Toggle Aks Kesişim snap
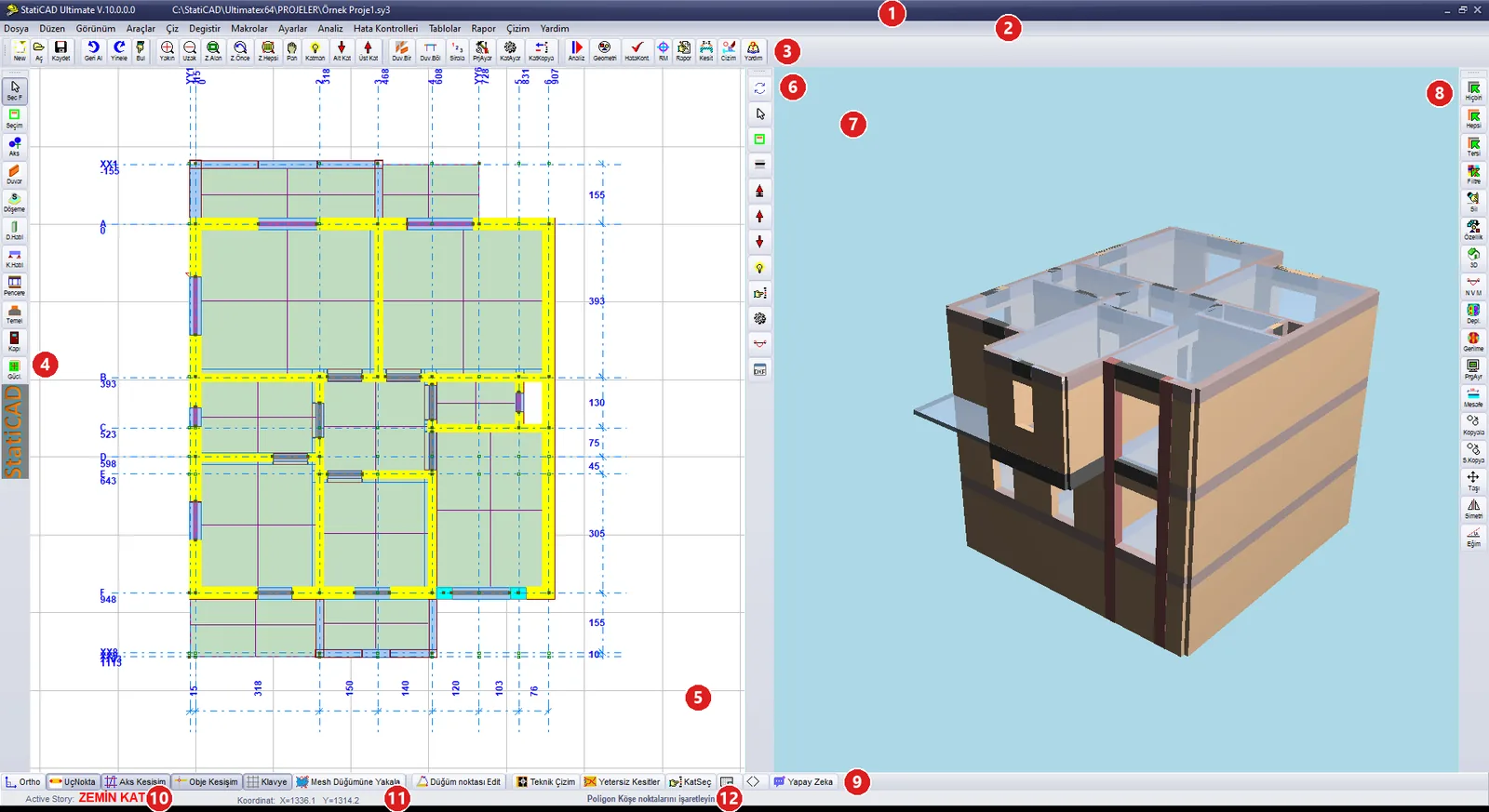 point(135,782)
